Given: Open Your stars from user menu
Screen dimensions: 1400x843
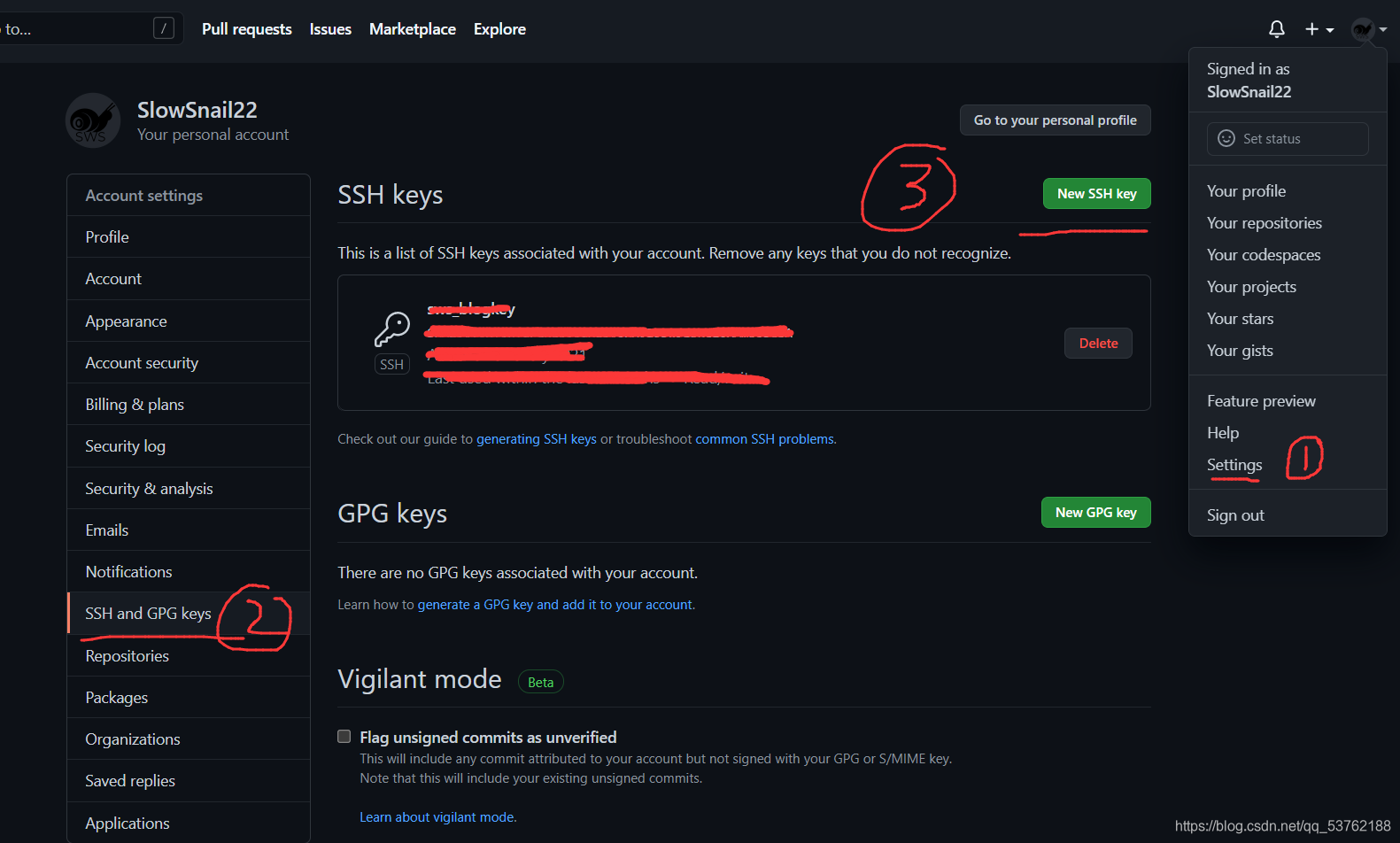Looking at the screenshot, I should tap(1288, 319).
